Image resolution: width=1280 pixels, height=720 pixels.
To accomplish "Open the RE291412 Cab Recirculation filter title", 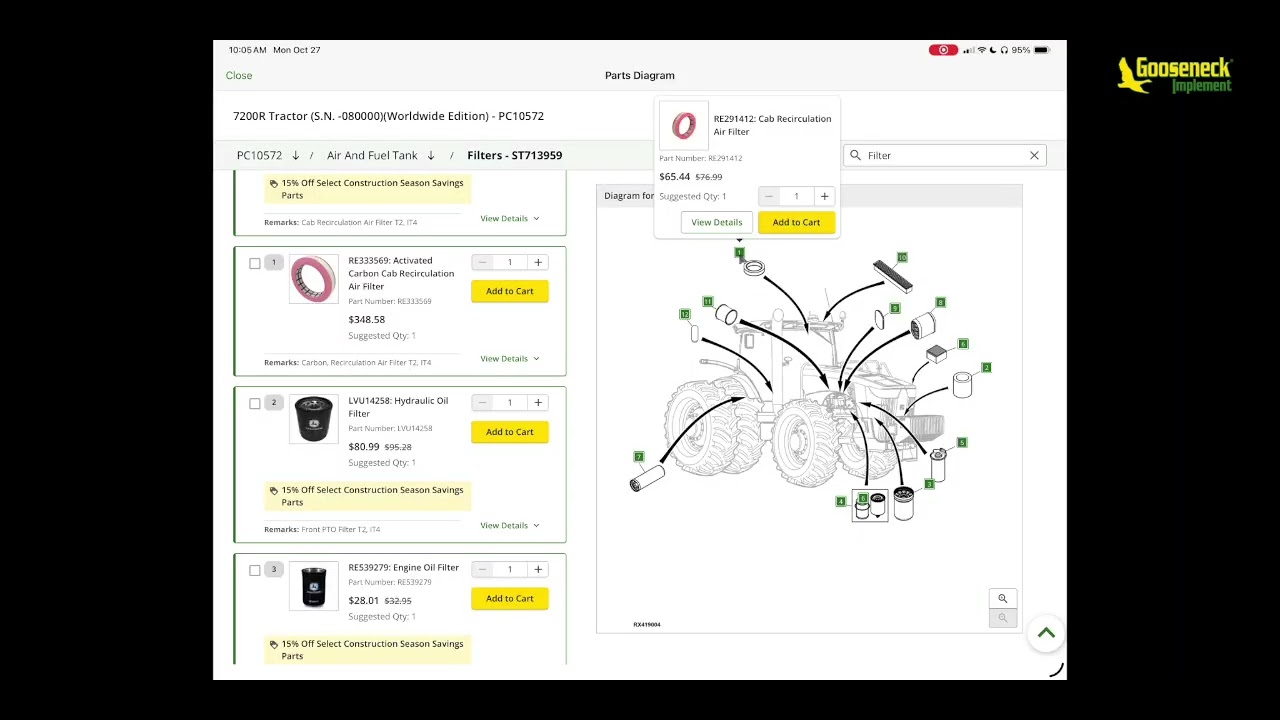I will (772, 125).
